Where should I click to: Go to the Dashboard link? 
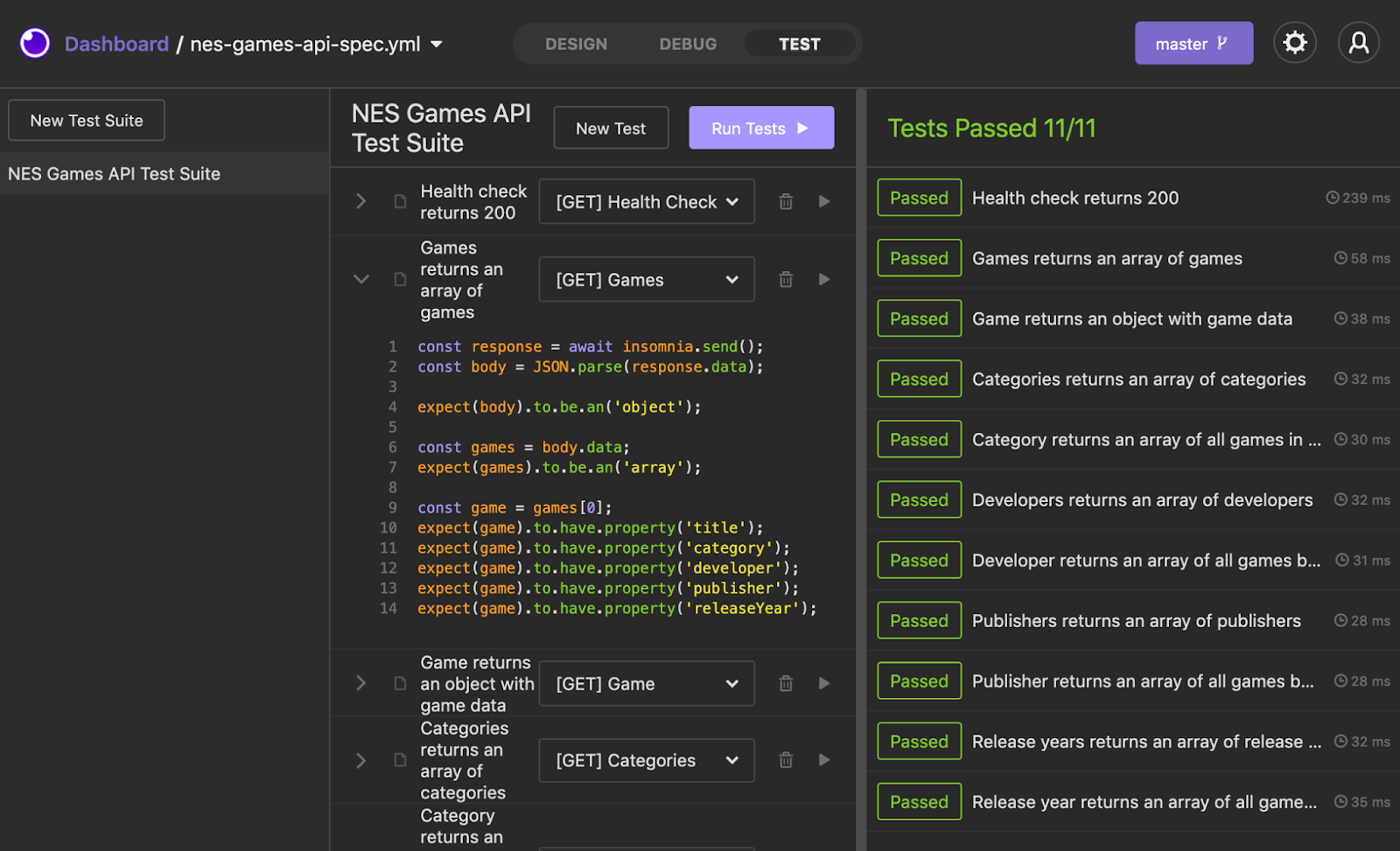[116, 44]
